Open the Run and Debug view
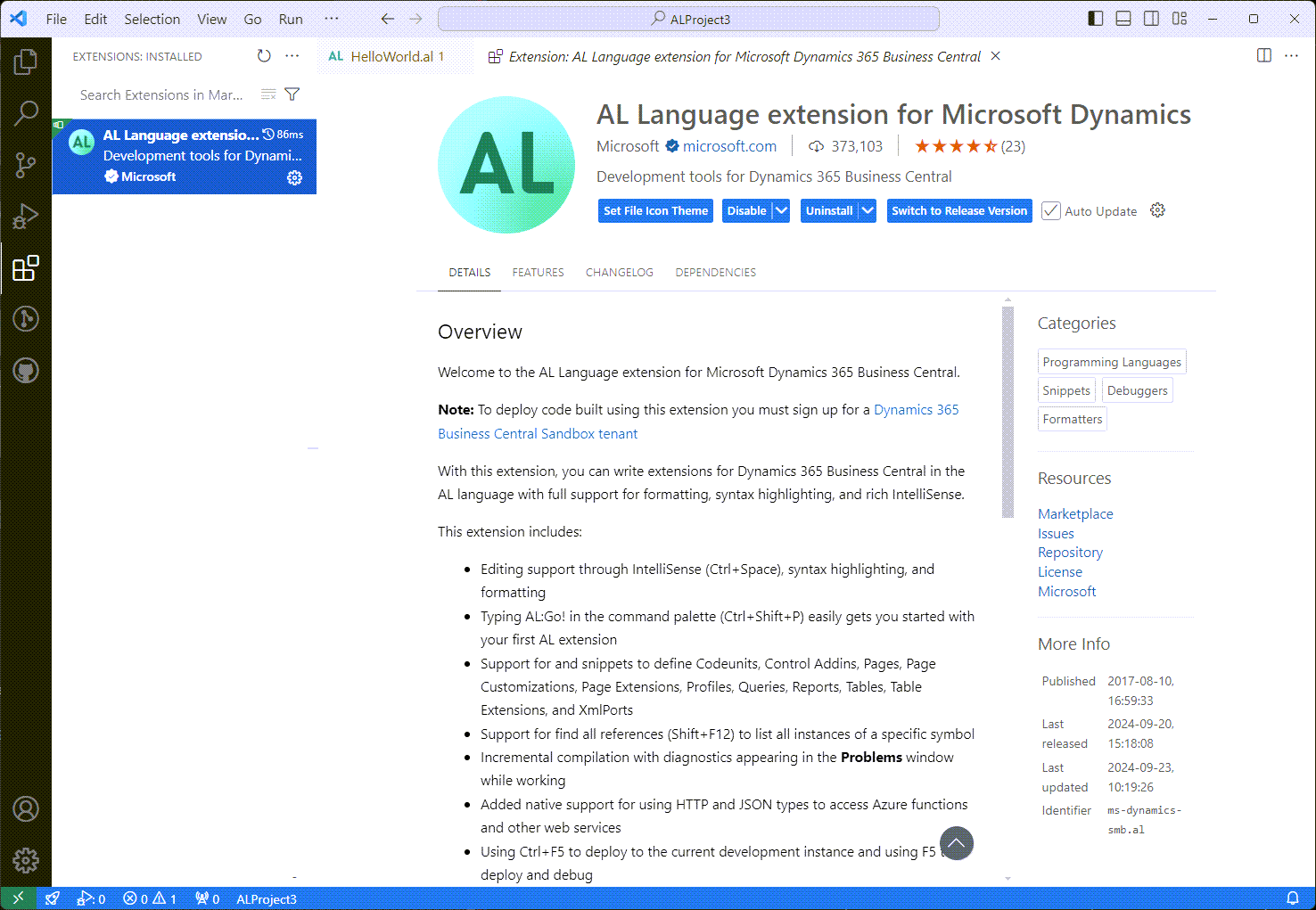 26,217
